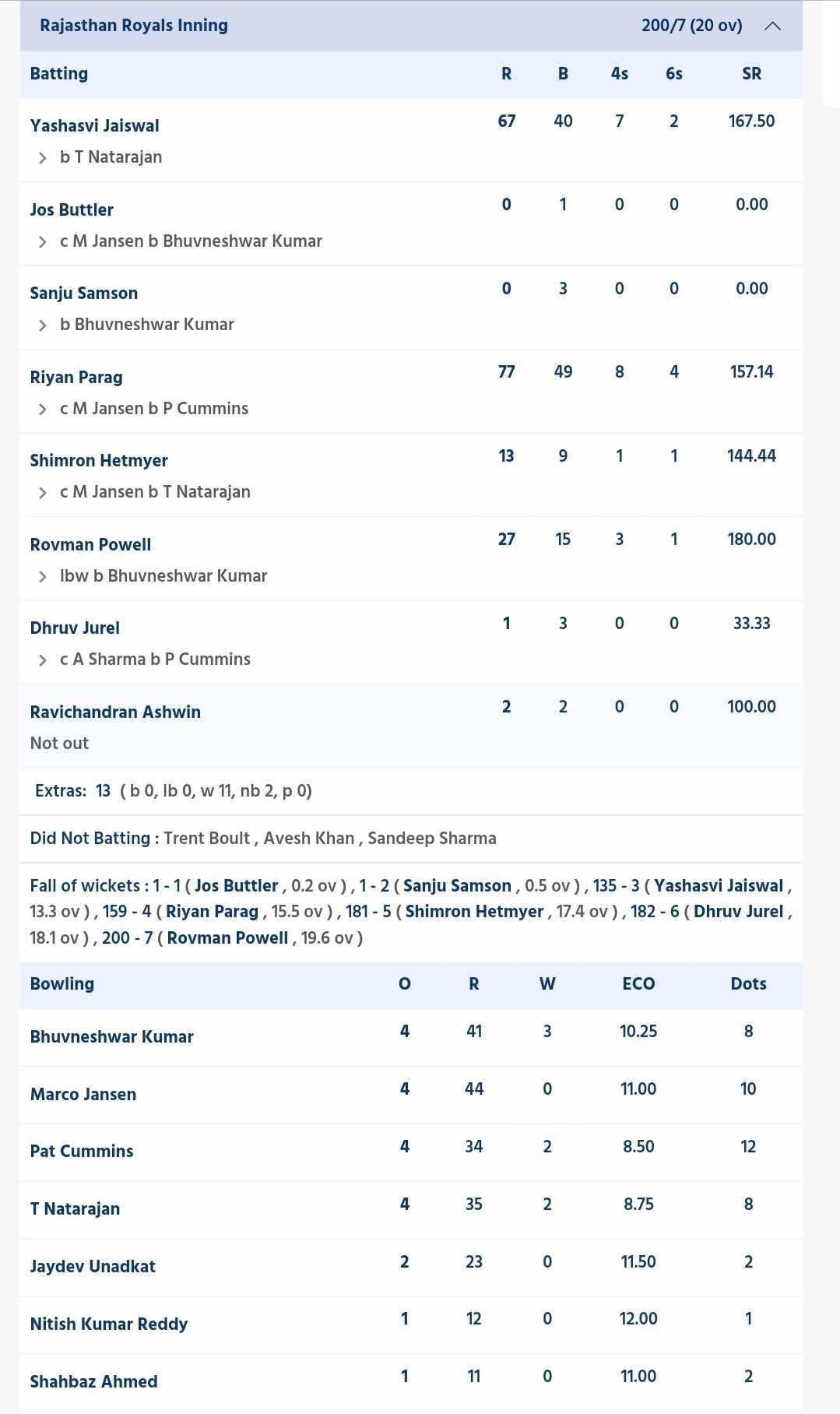The height and width of the screenshot is (1414, 840).
Task: Click Rovman Powell in fall of wickets
Action: point(227,938)
